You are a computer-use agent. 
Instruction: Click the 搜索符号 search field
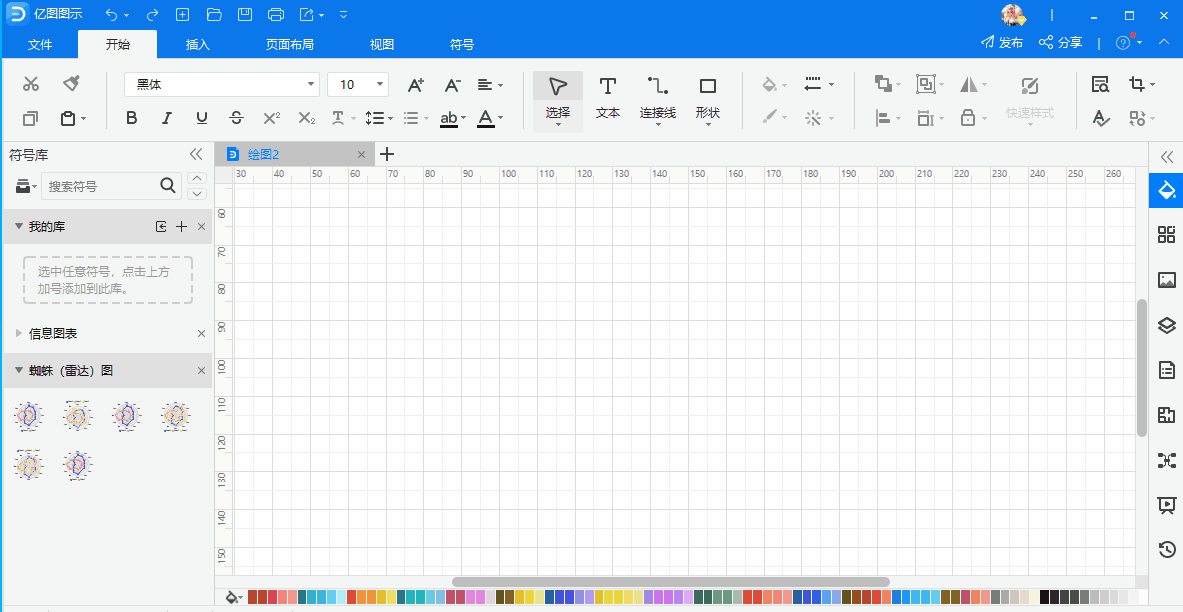point(112,186)
